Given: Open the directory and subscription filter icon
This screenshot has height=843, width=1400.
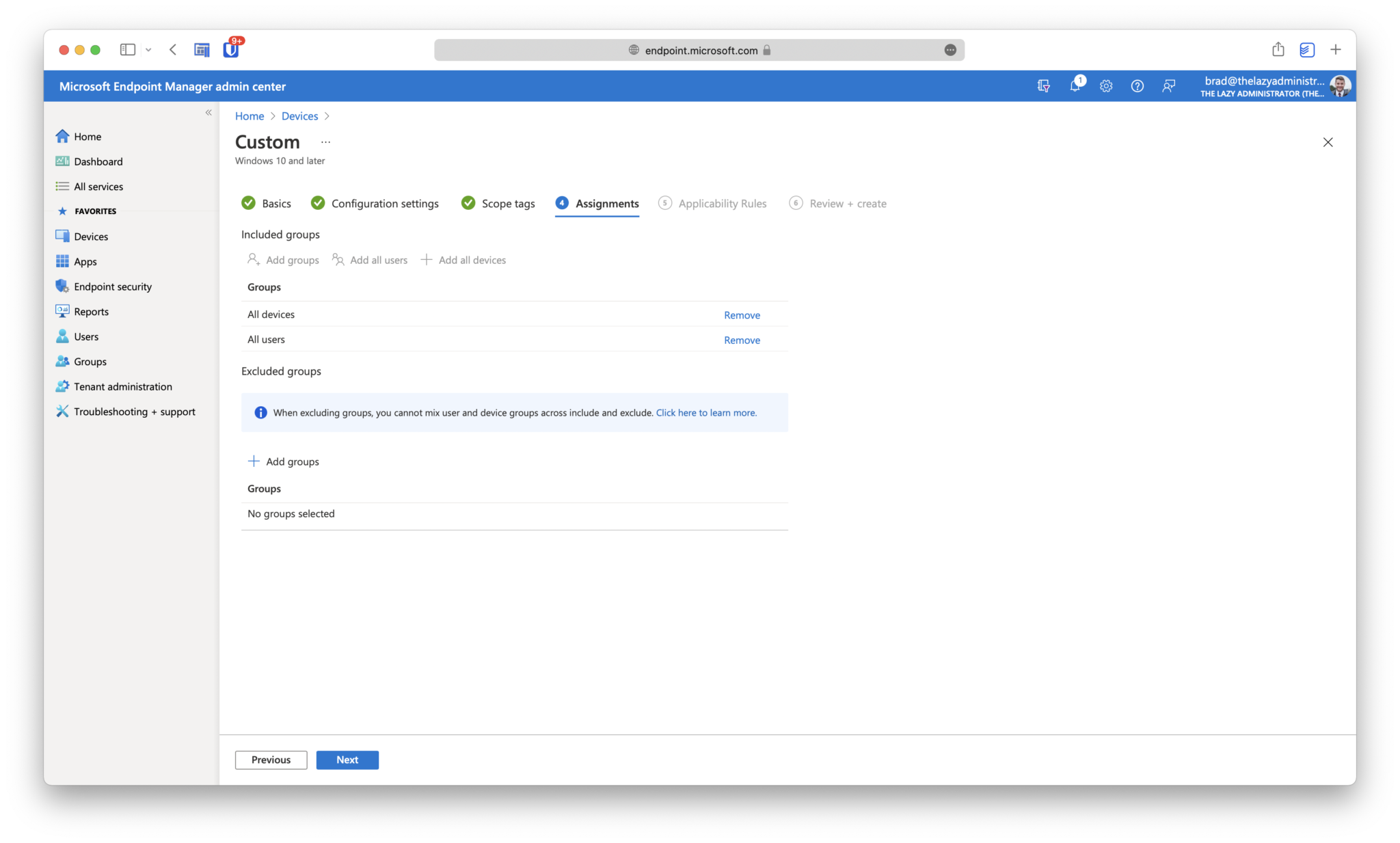Looking at the screenshot, I should pyautogui.click(x=1044, y=86).
